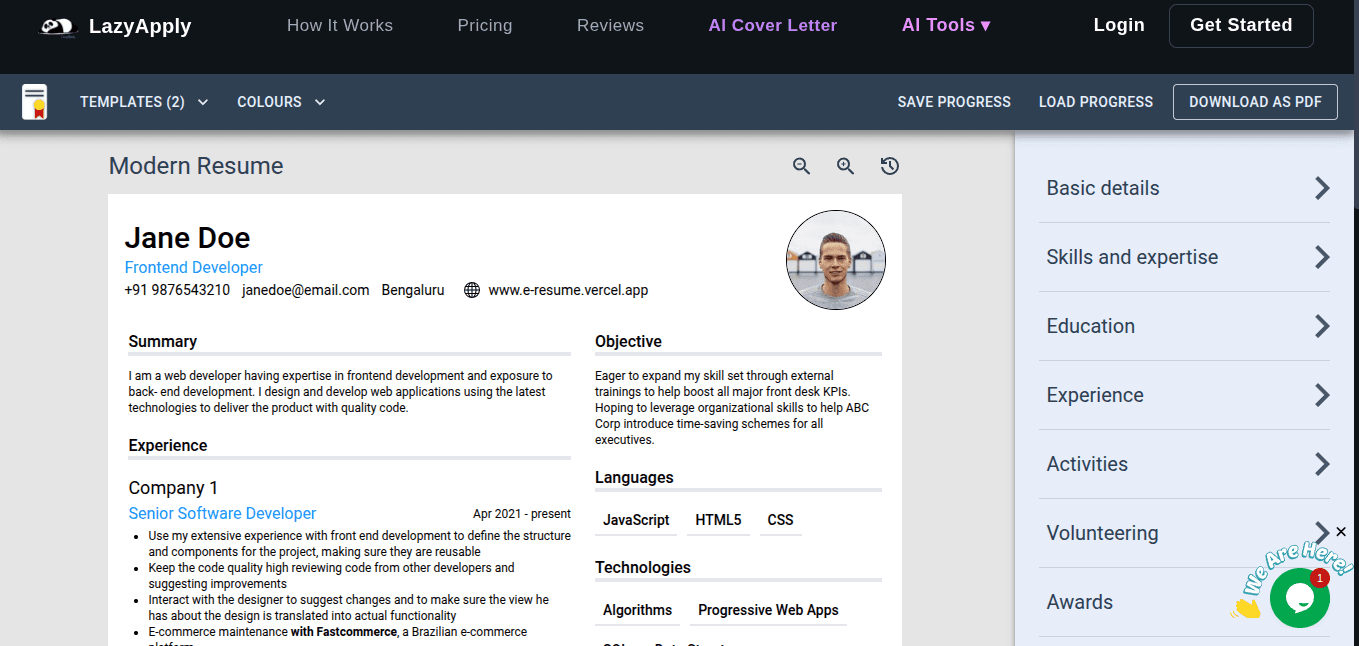Click the LazyApply panda logo
The image size is (1359, 646).
(x=58, y=27)
